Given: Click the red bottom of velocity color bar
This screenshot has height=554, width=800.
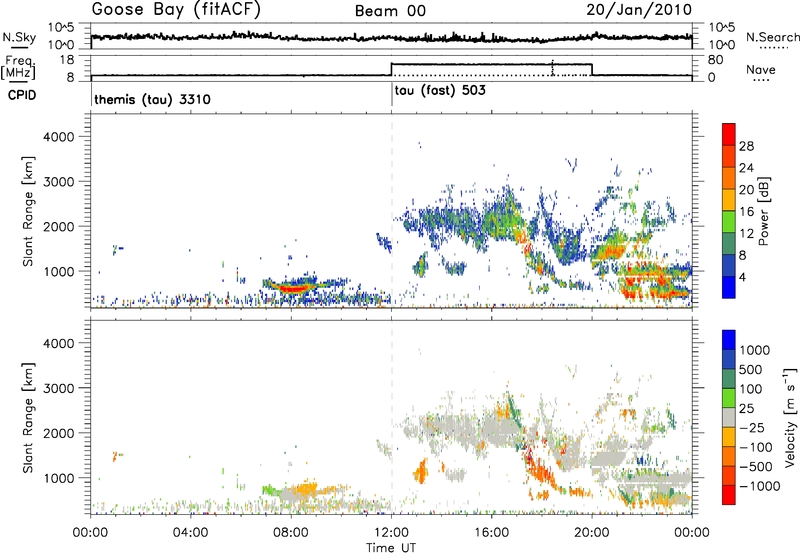Looking at the screenshot, I should click(x=729, y=495).
